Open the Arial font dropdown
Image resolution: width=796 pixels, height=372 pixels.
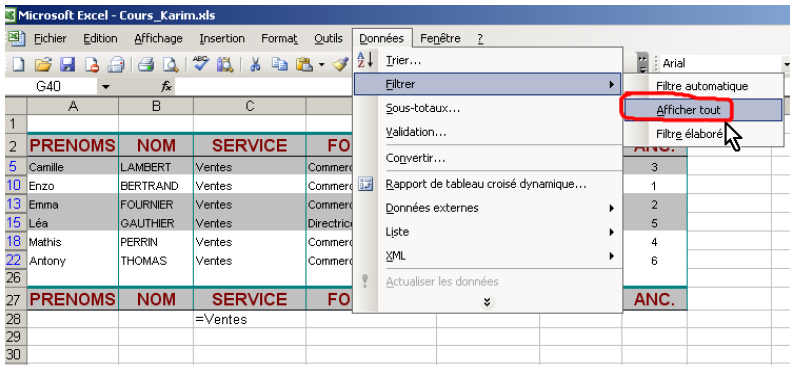(787, 64)
